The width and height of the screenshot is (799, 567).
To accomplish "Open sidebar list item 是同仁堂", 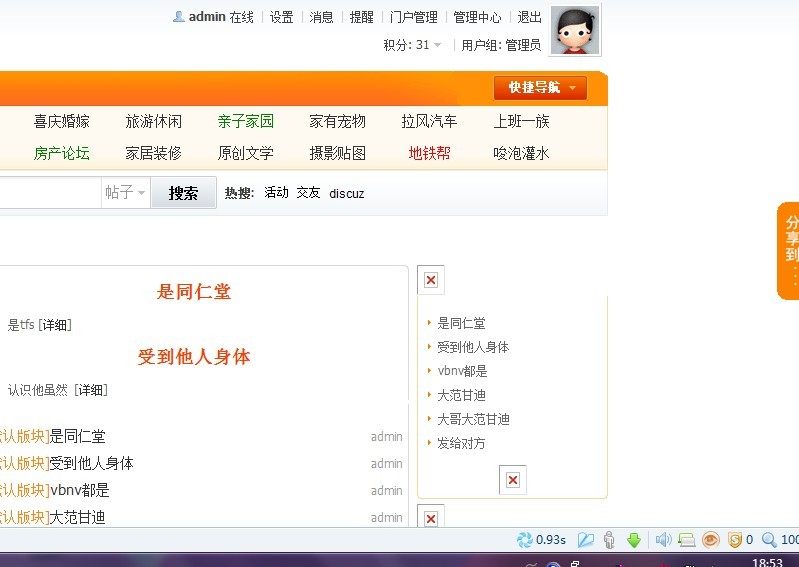I will coord(461,323).
